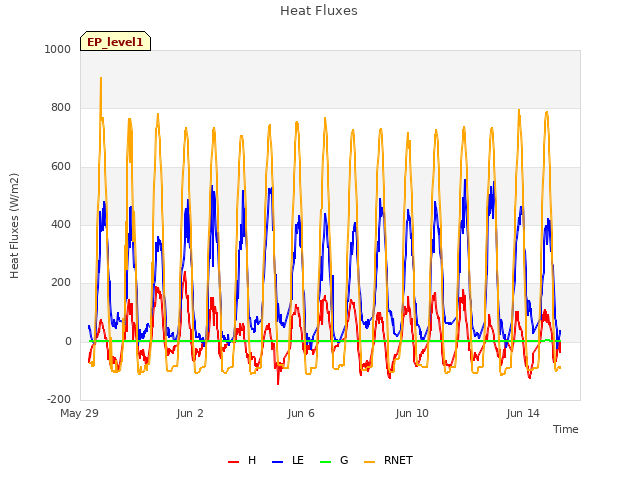Click the green G legend swatch
This screenshot has height=480, width=640.
[325, 462]
